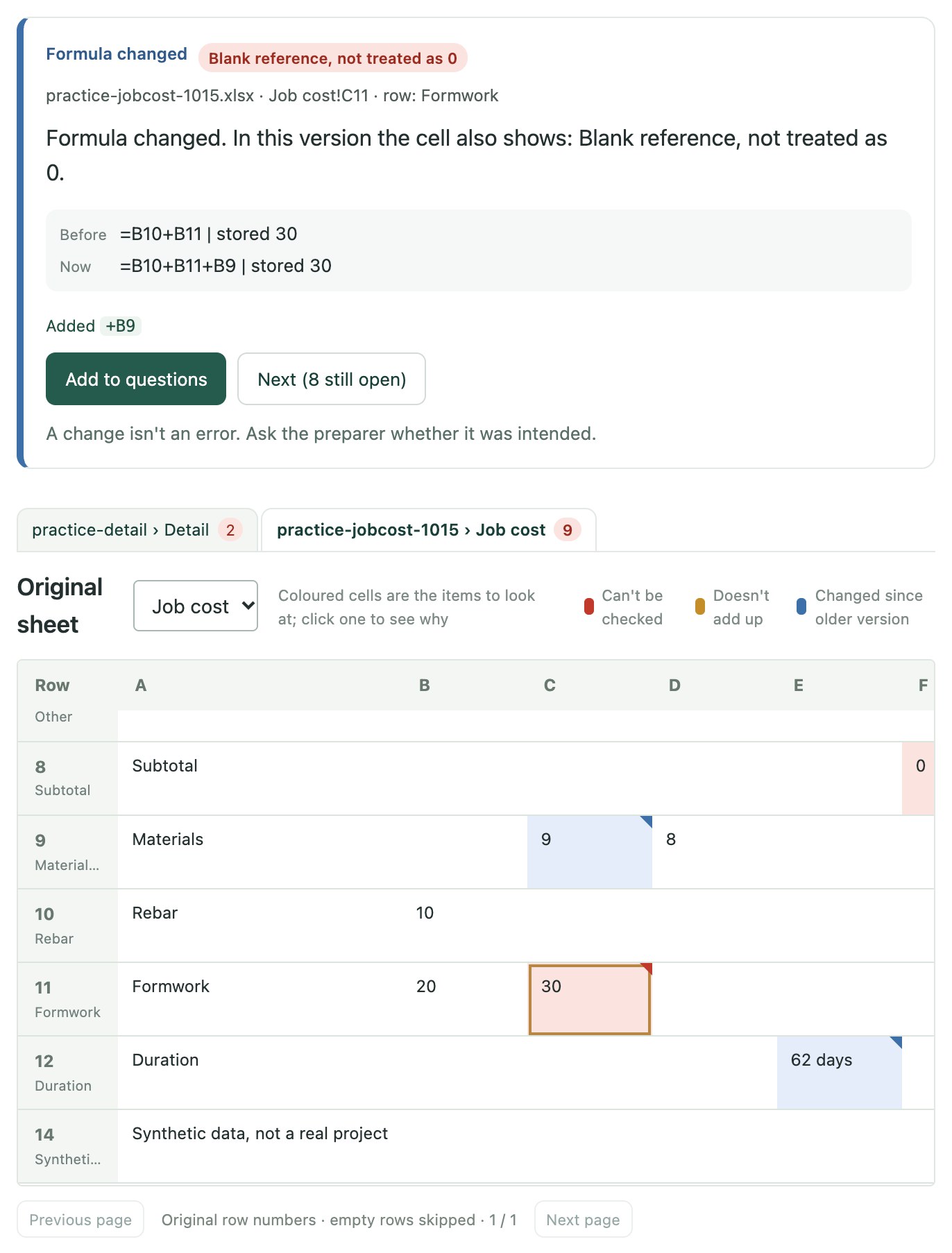Click the 'Duration' label in column A

[x=165, y=1060]
